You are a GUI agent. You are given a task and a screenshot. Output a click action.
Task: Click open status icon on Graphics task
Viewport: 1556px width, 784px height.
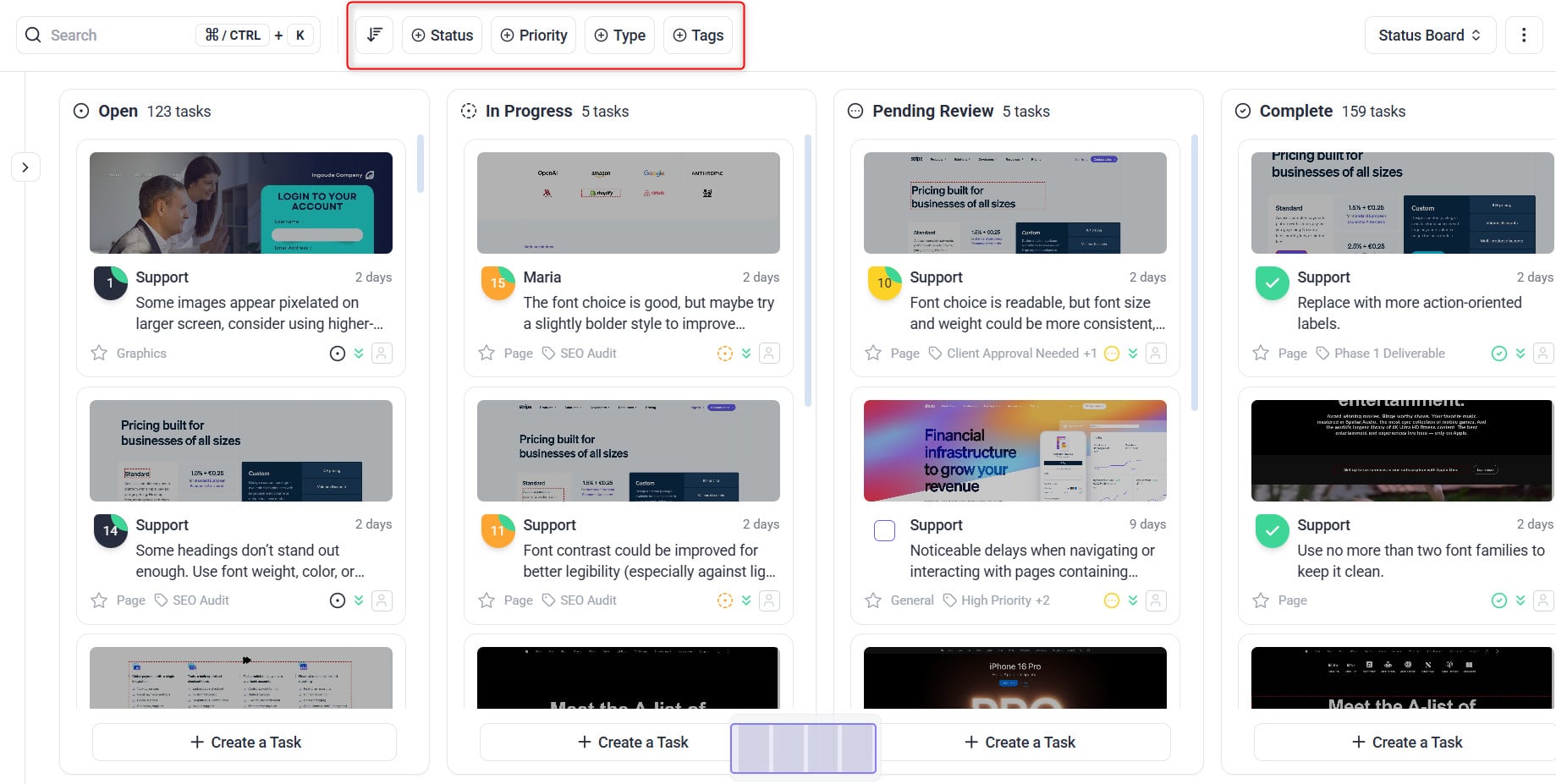pyautogui.click(x=338, y=354)
